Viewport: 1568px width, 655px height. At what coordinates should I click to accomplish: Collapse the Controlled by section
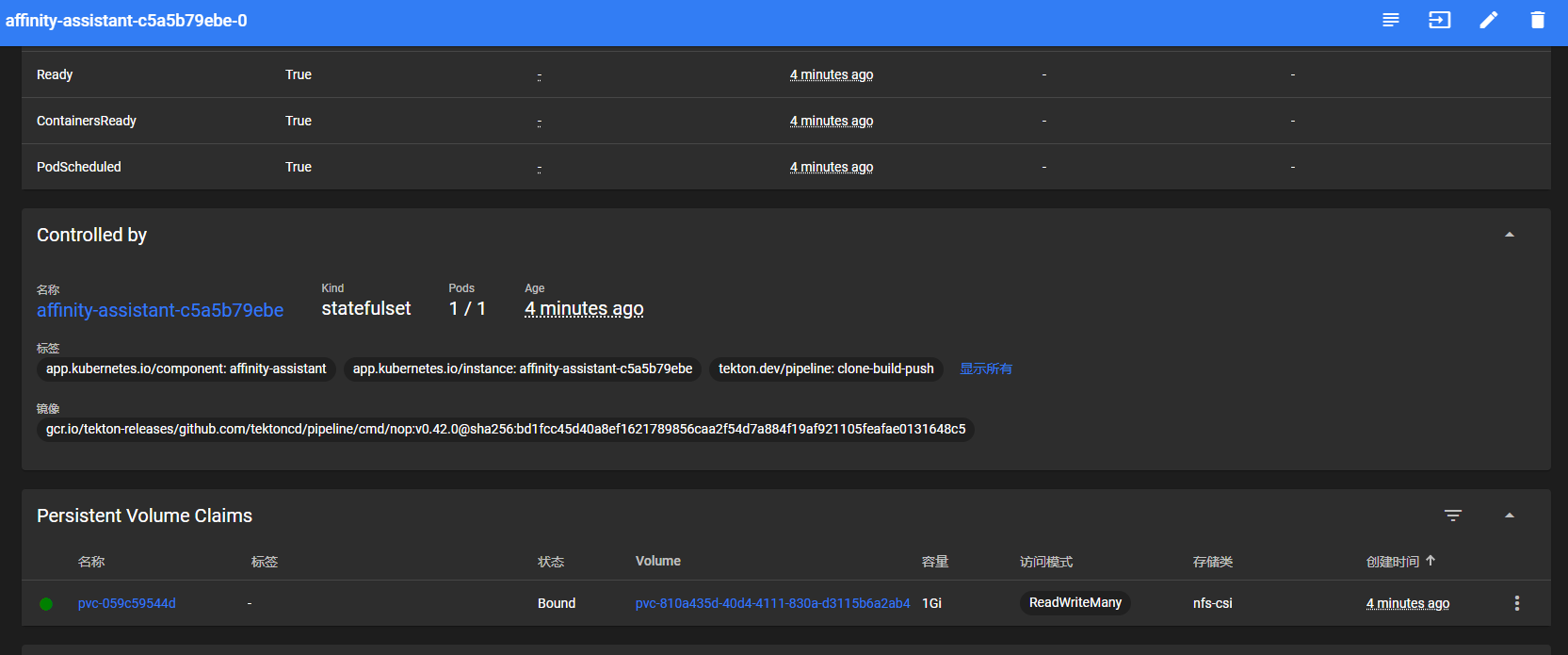(1510, 235)
